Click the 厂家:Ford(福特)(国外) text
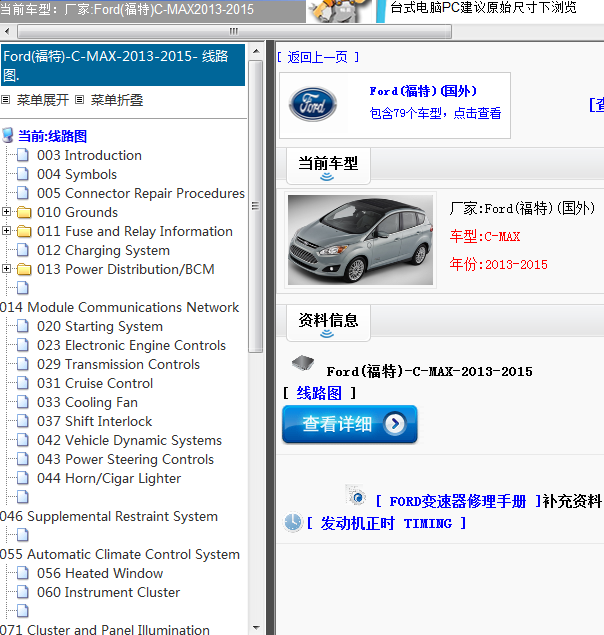The image size is (604, 635). tap(522, 209)
